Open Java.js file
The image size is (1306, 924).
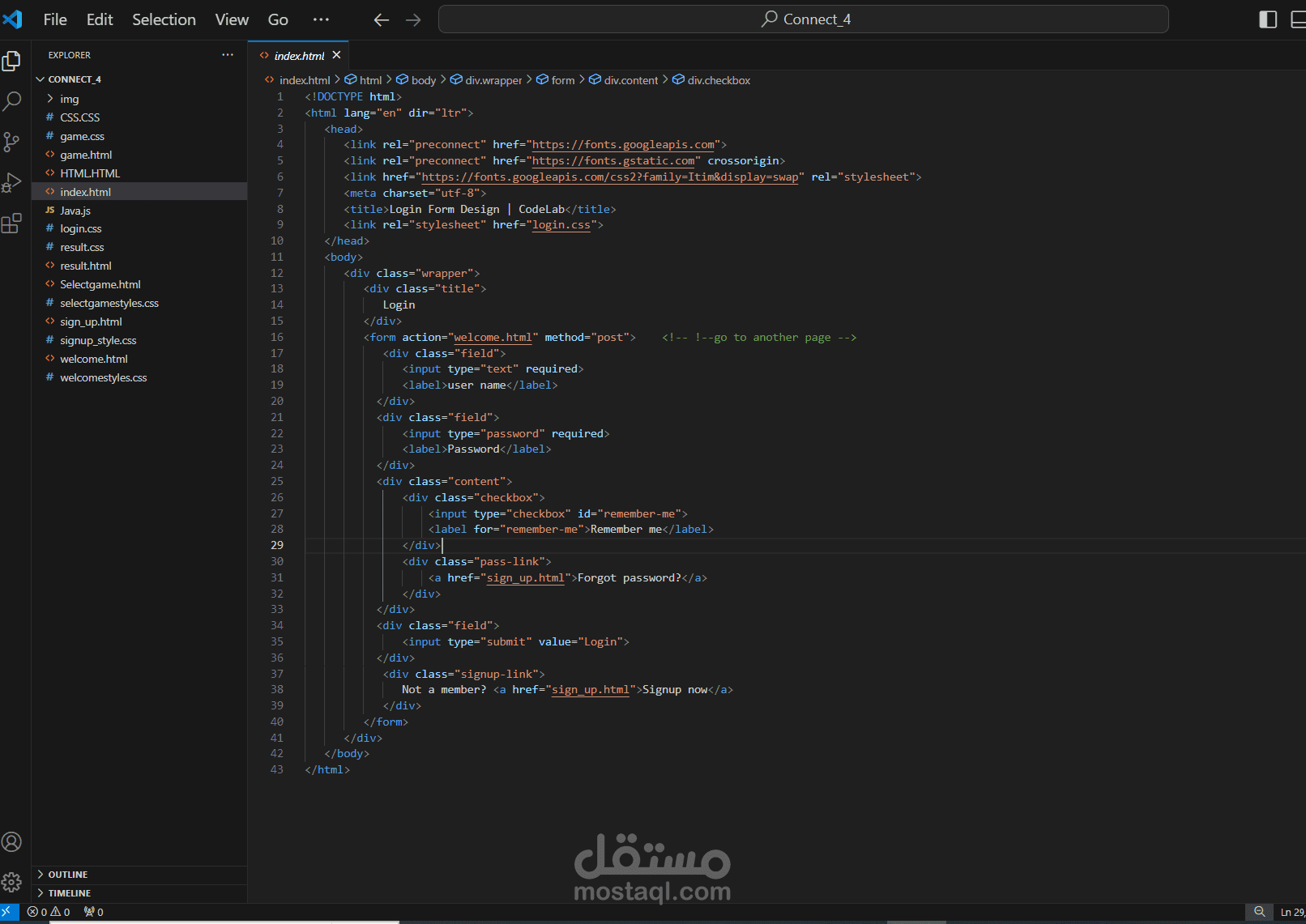tap(139, 211)
